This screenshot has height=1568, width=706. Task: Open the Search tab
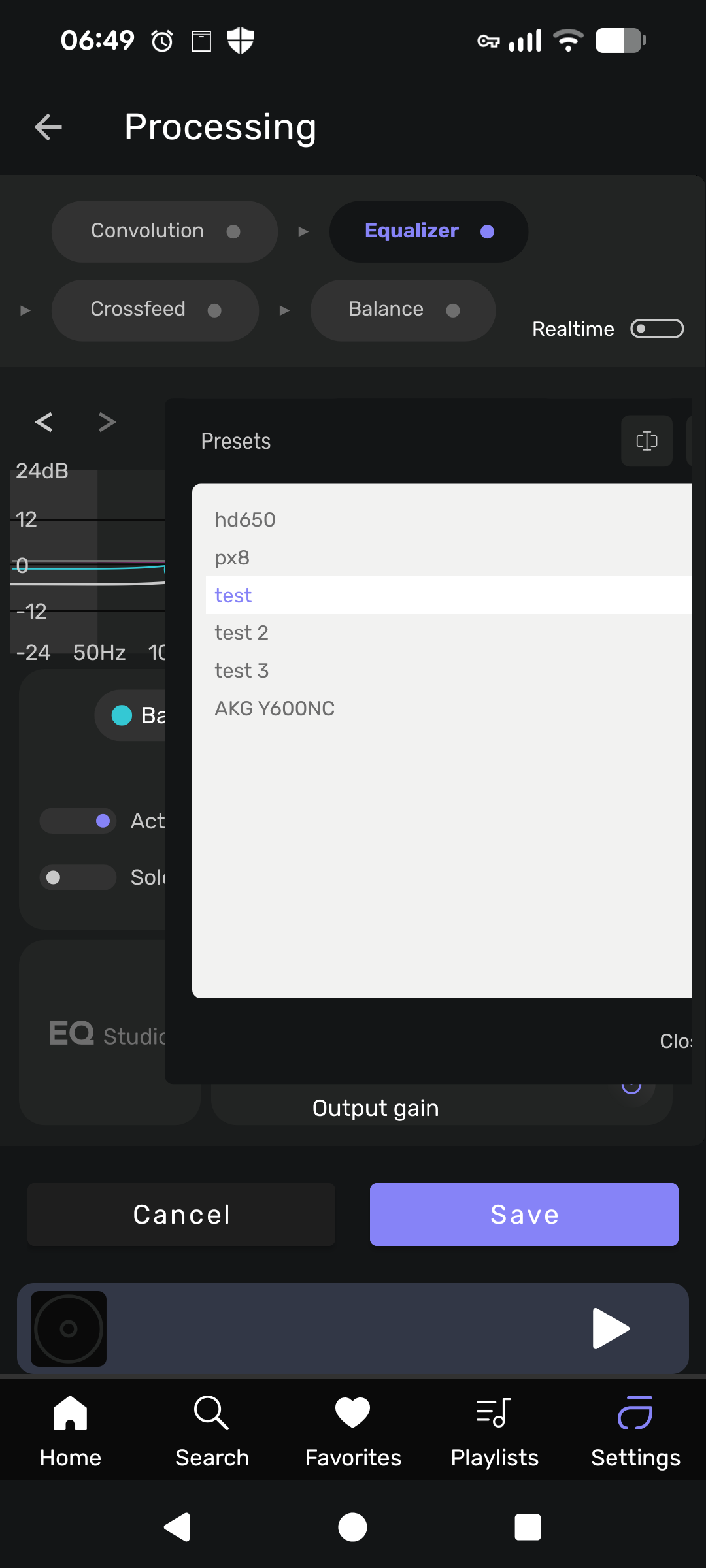point(212,1429)
